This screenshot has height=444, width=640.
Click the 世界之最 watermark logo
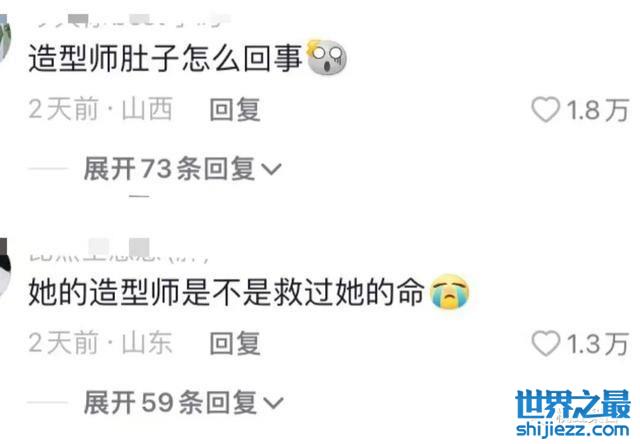(573, 404)
